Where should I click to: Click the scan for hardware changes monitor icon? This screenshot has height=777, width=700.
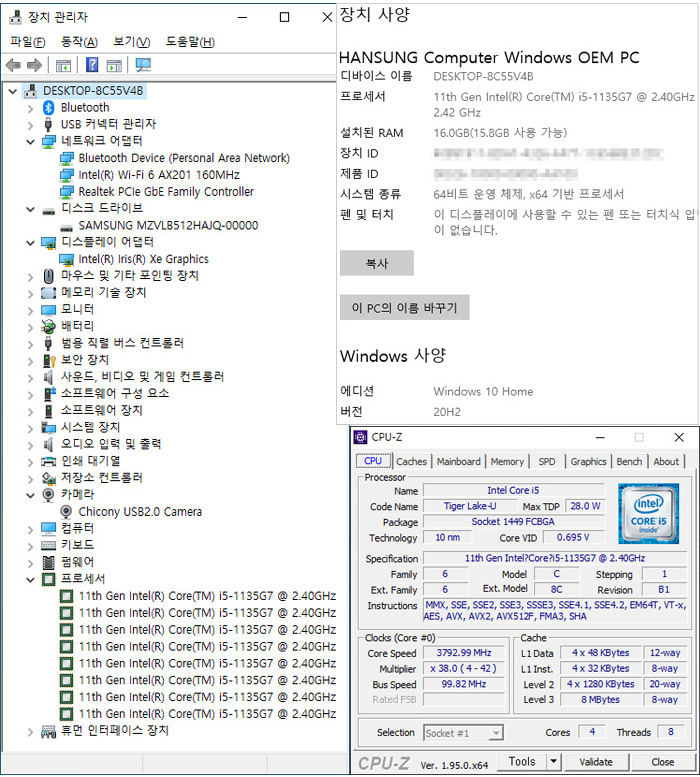pyautogui.click(x=143, y=66)
